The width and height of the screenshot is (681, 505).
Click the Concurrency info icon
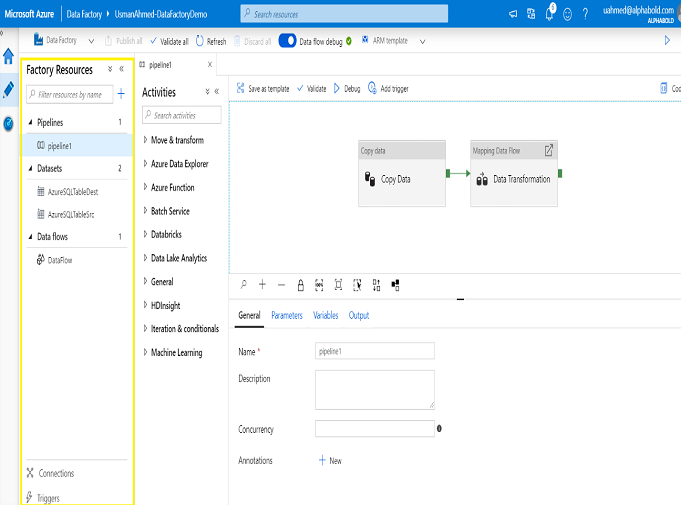(439, 429)
